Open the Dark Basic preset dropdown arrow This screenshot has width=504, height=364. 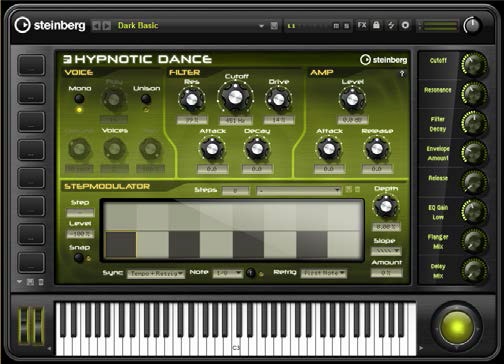click(261, 26)
